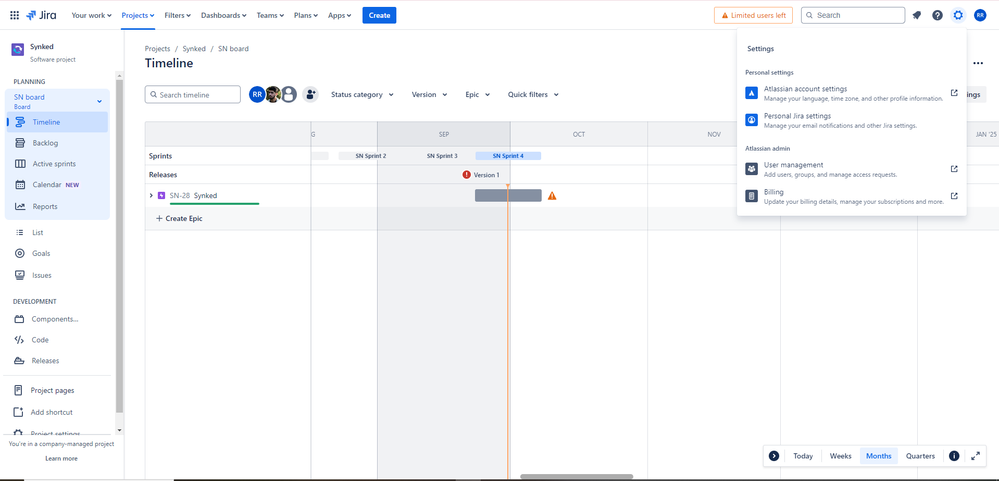999x481 pixels.
Task: Click Create Epic
Action: pyautogui.click(x=179, y=219)
